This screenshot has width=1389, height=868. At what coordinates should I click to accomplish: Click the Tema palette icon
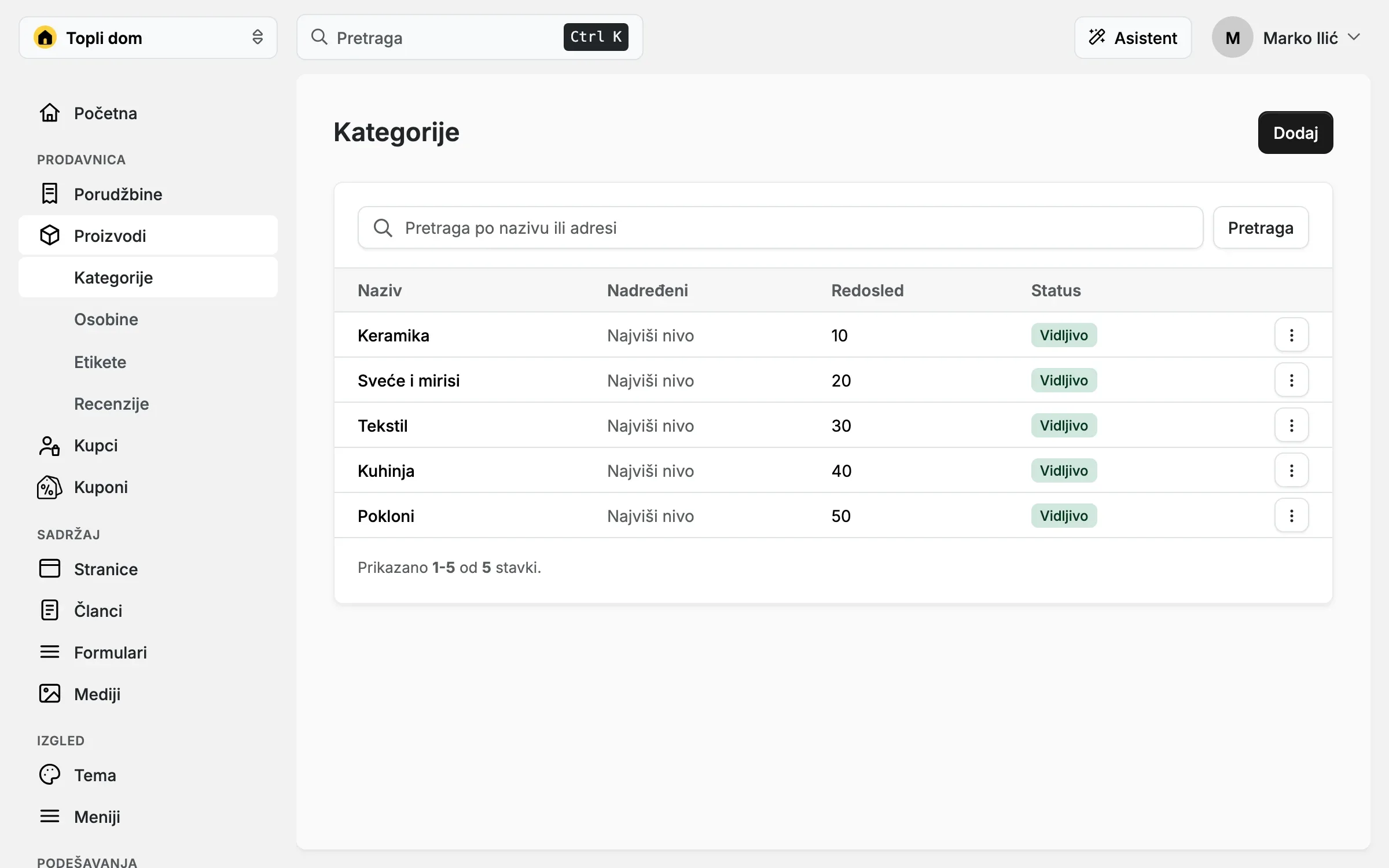pos(50,775)
